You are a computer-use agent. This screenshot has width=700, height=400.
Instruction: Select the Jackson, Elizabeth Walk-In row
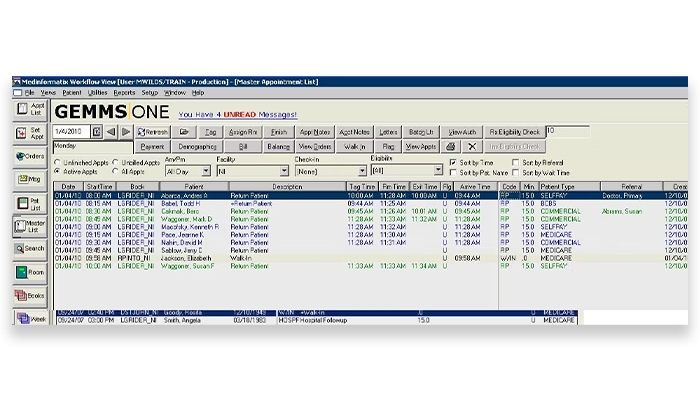click(x=371, y=258)
